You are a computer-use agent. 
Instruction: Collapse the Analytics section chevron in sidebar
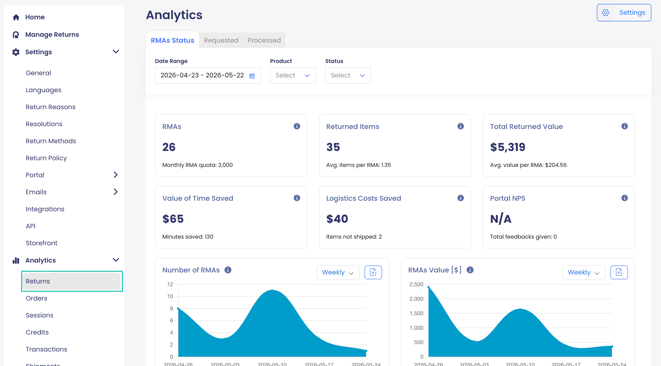tap(116, 260)
